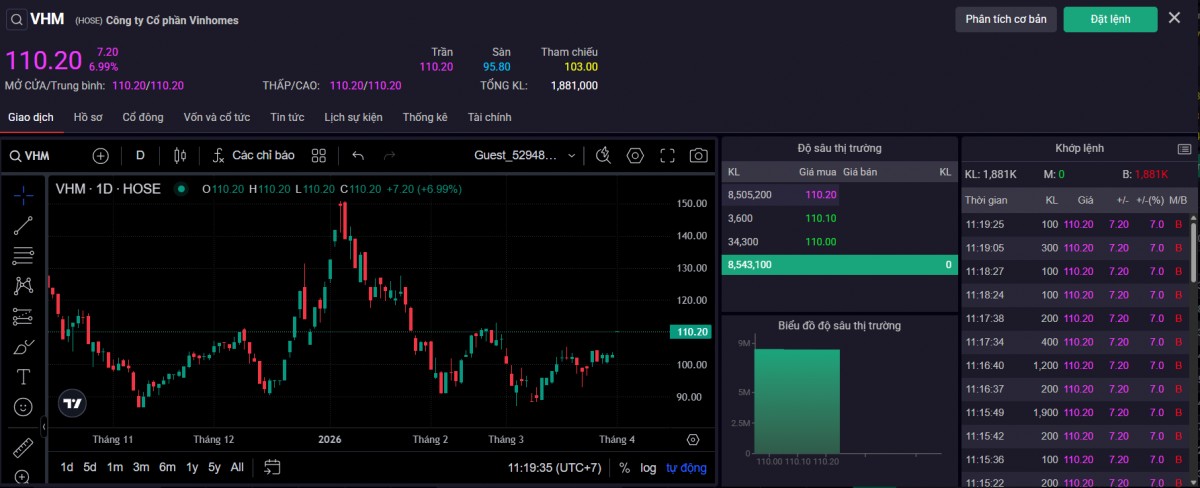Open the emoji icons tool
1200x488 pixels.
tap(23, 407)
